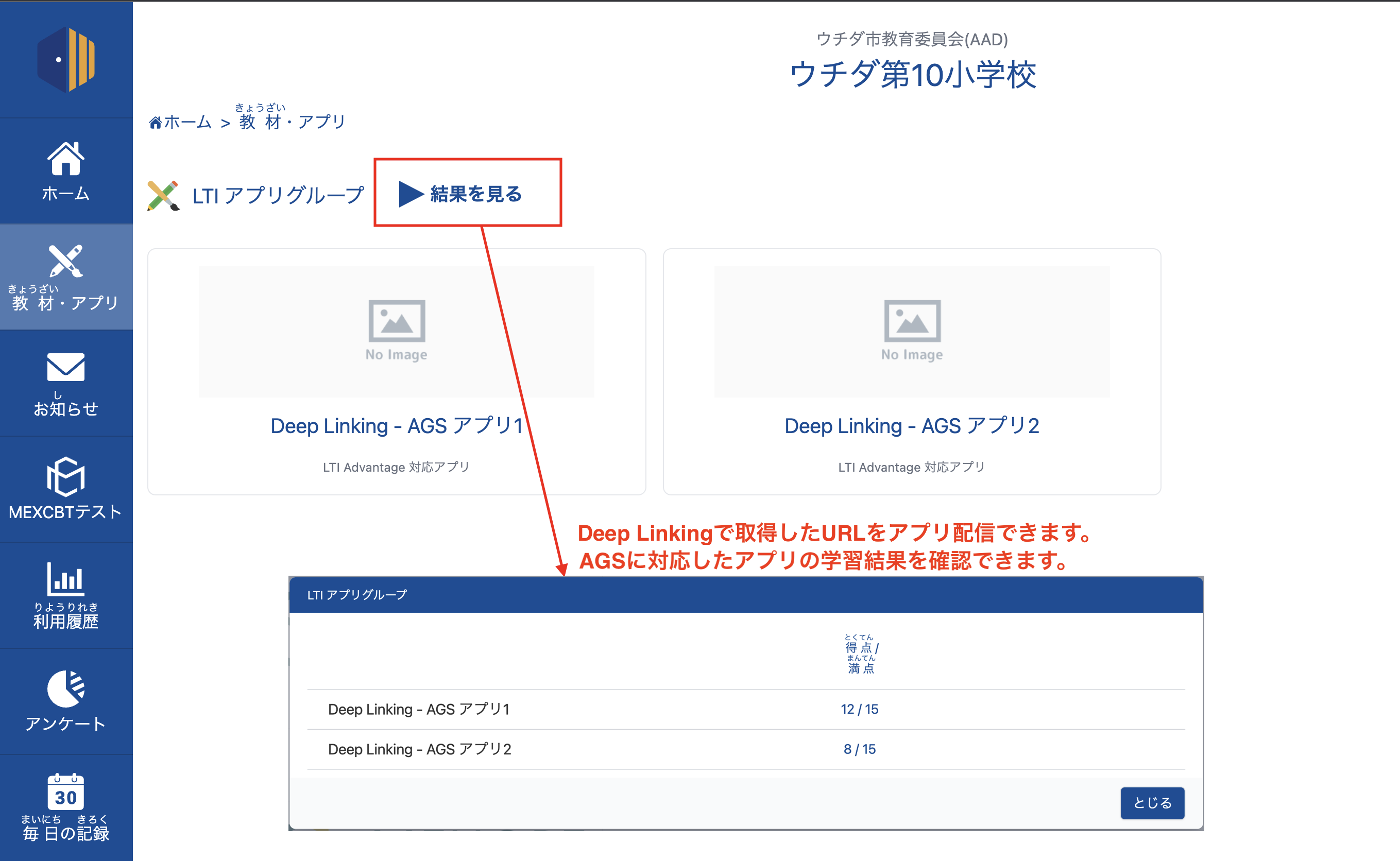
Task: Click the LTI アプリグループ pencil-ruler icon
Action: pyautogui.click(x=163, y=195)
